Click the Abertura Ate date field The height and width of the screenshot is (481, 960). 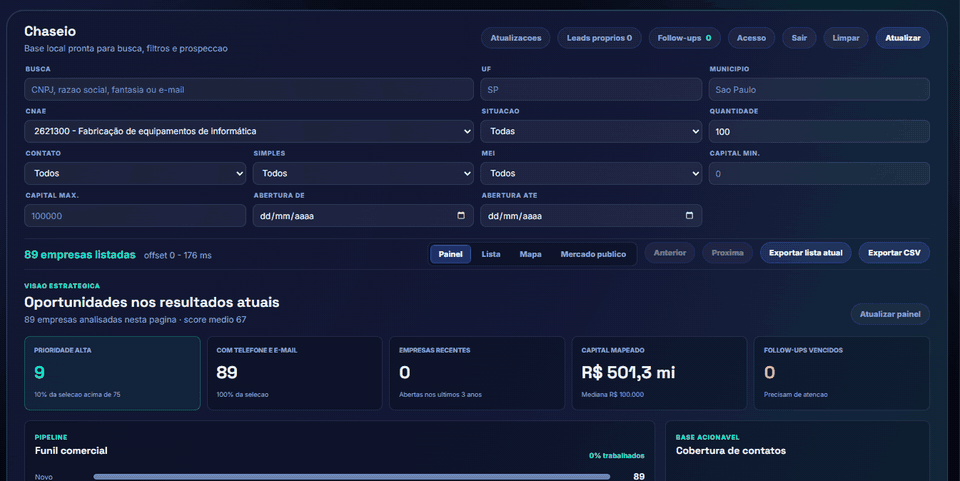[x=591, y=216]
